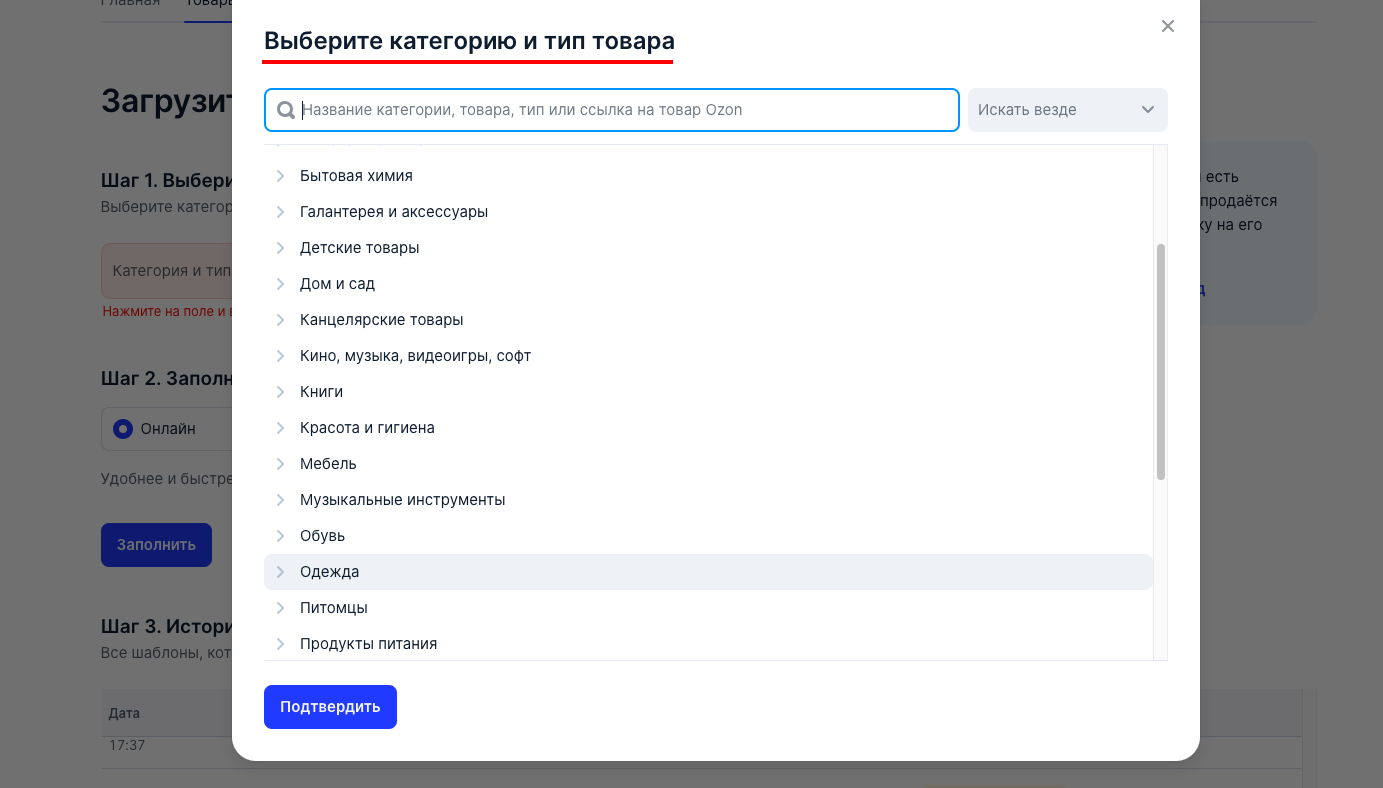Select the 'Мебель' category label
Viewport: 1383px width, 788px height.
point(328,464)
